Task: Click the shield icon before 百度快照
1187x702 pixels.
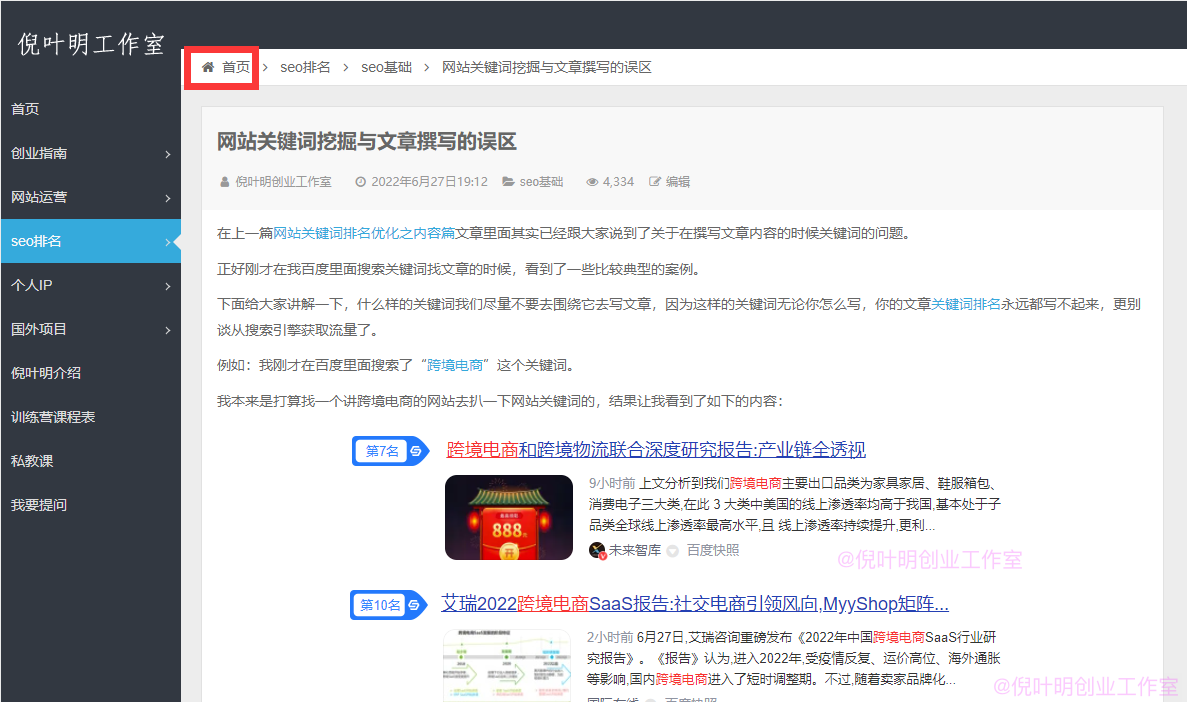Action: point(672,551)
